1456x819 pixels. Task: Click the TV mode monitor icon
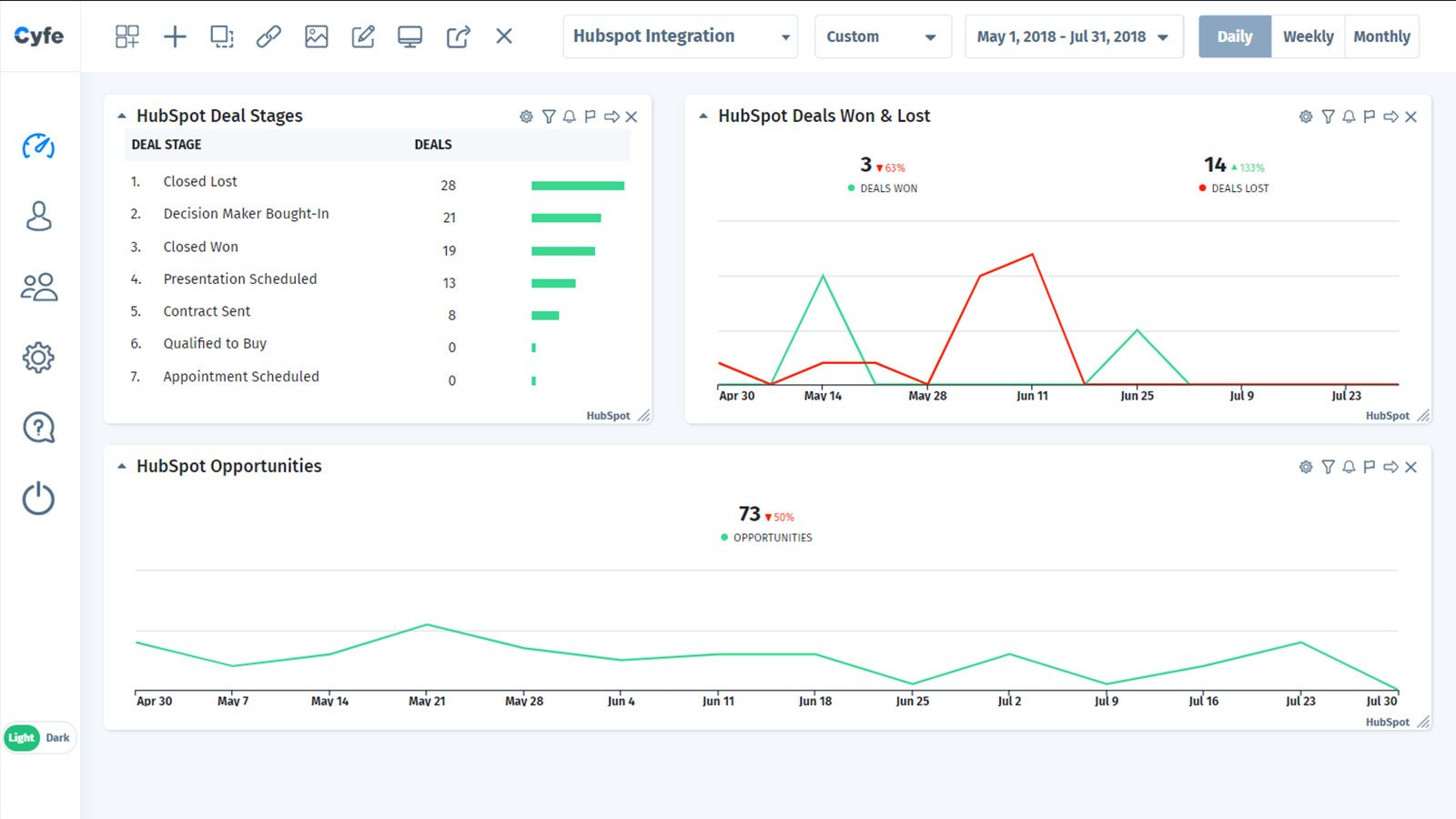tap(409, 36)
